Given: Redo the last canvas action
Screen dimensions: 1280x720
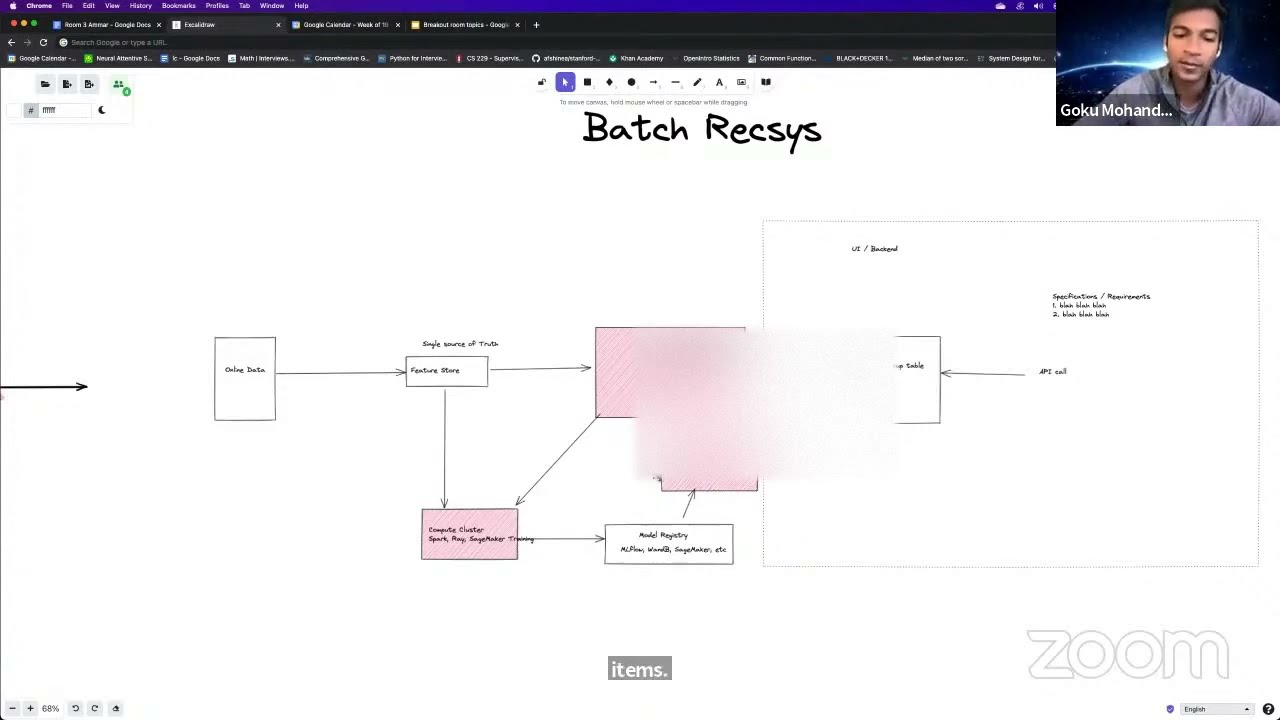Looking at the screenshot, I should coord(95,708).
